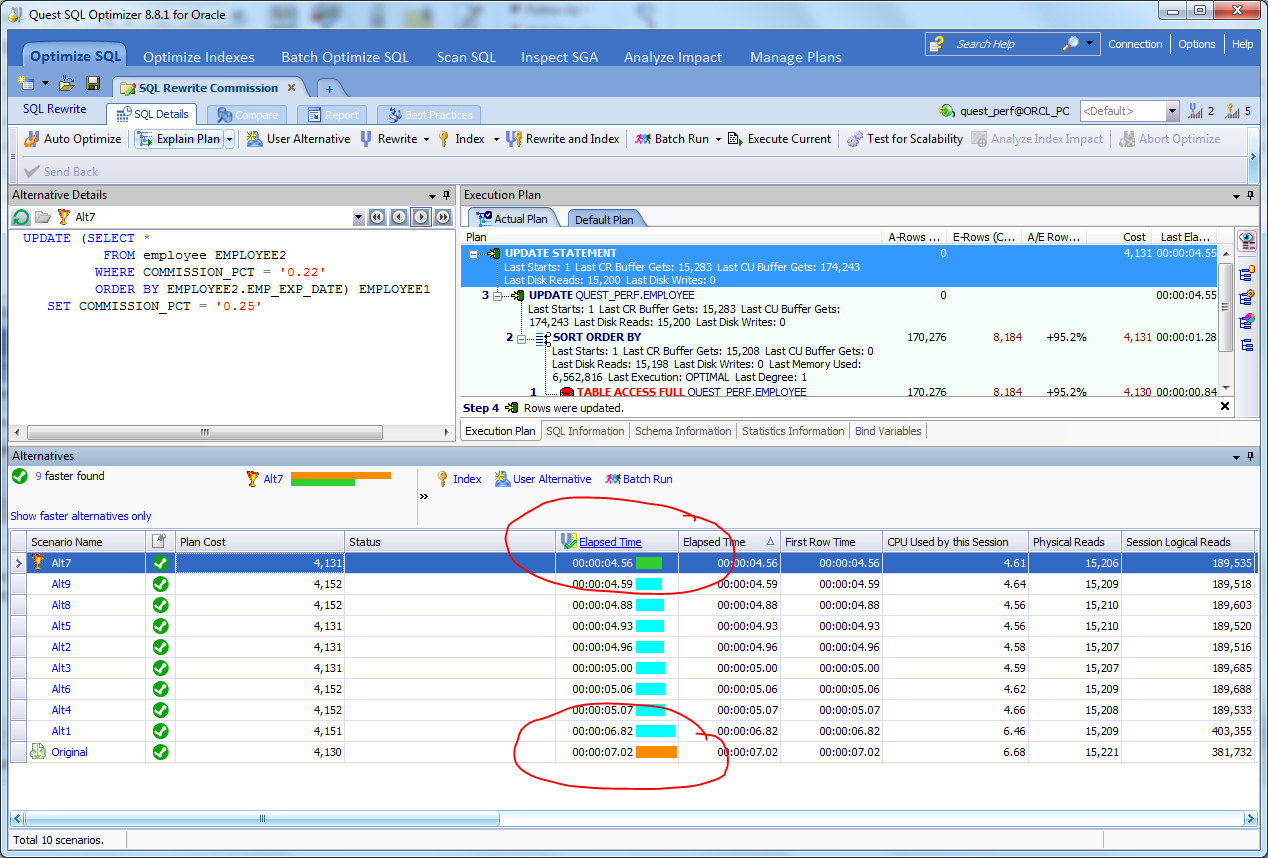Click the eye plan display icon in Execution Plan sidebar
Image resolution: width=1268 pixels, height=858 pixels.
click(1247, 241)
